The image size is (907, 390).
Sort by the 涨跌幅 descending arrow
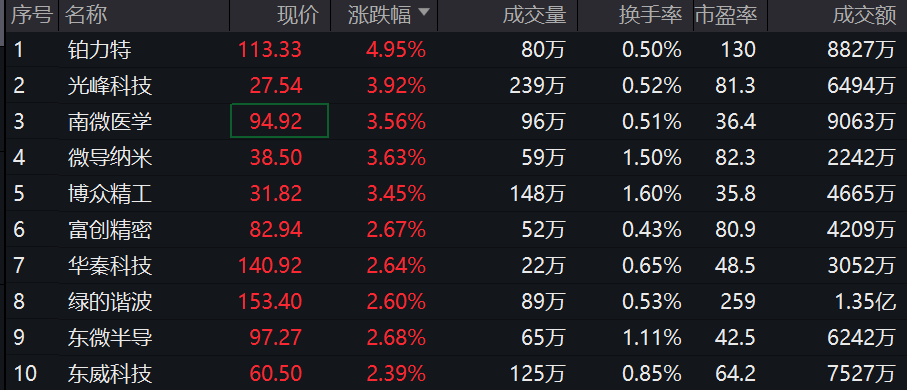point(424,12)
